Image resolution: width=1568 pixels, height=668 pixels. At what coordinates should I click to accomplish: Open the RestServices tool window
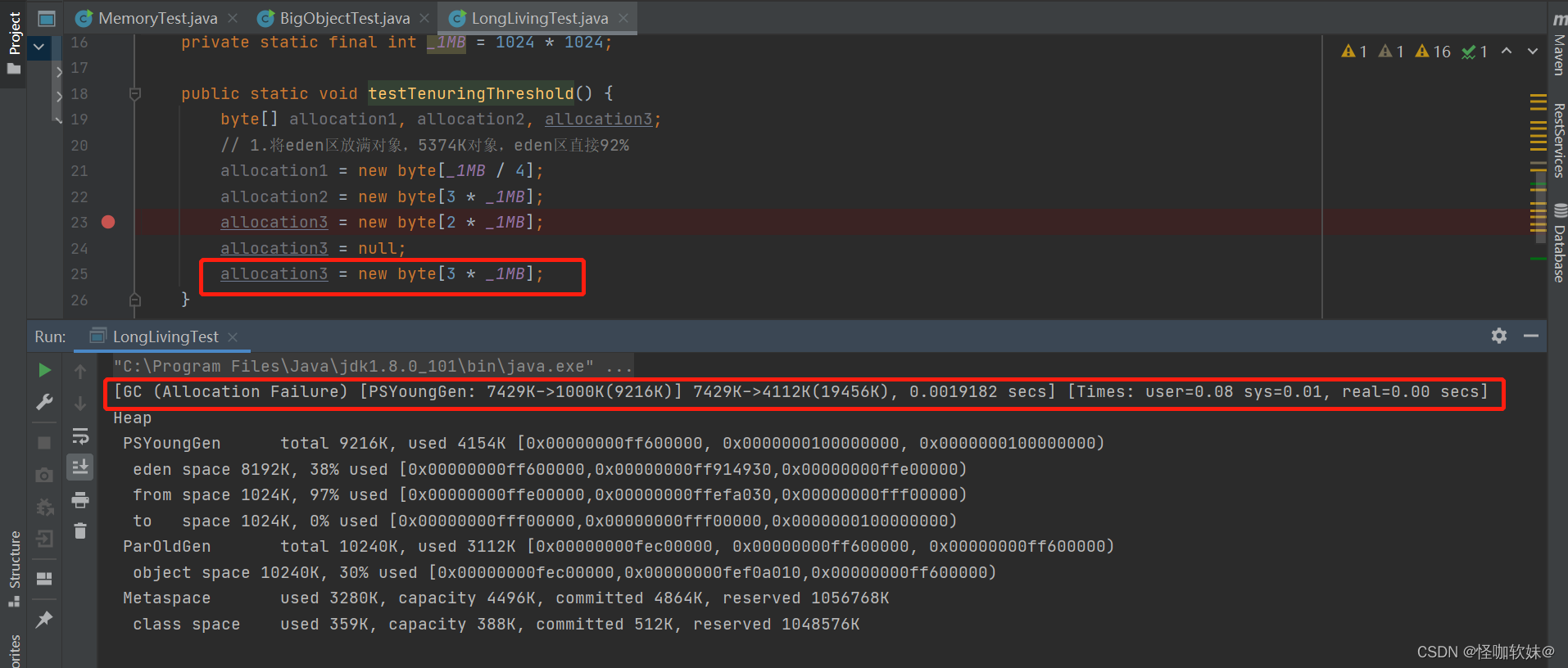(1559, 140)
